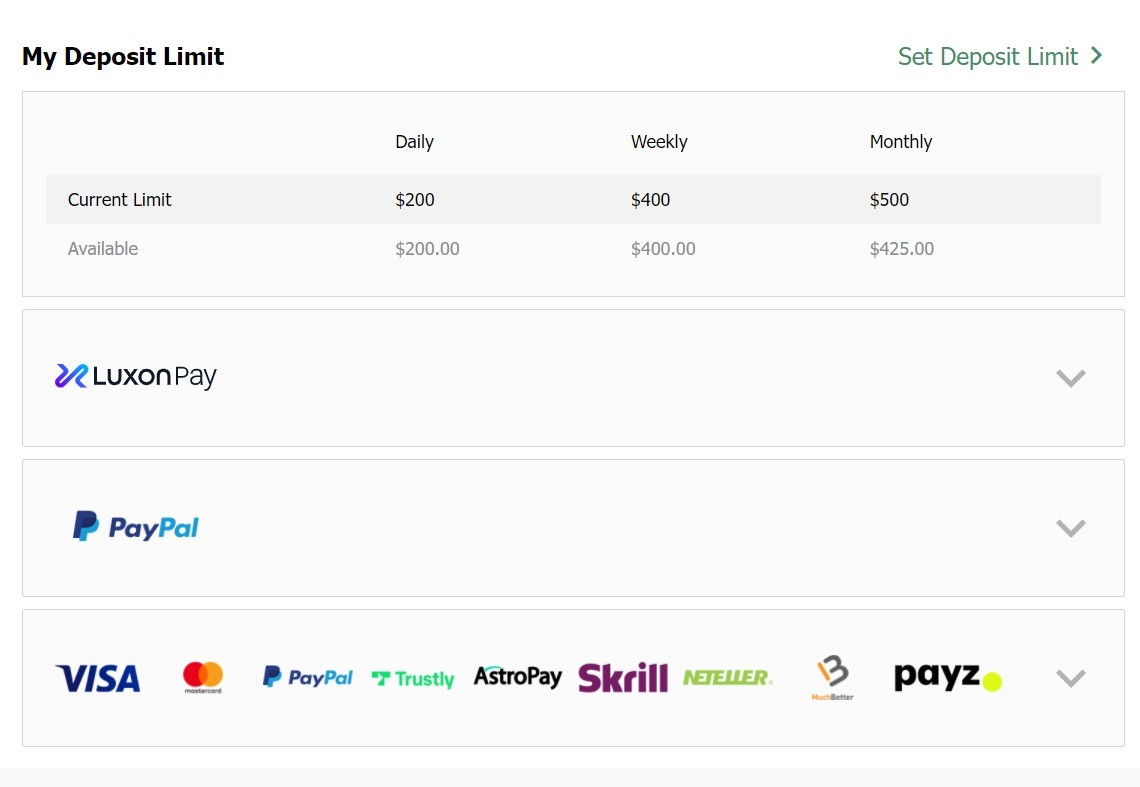This screenshot has width=1140, height=787.
Task: Click the AstroPay logo icon
Action: click(x=517, y=677)
